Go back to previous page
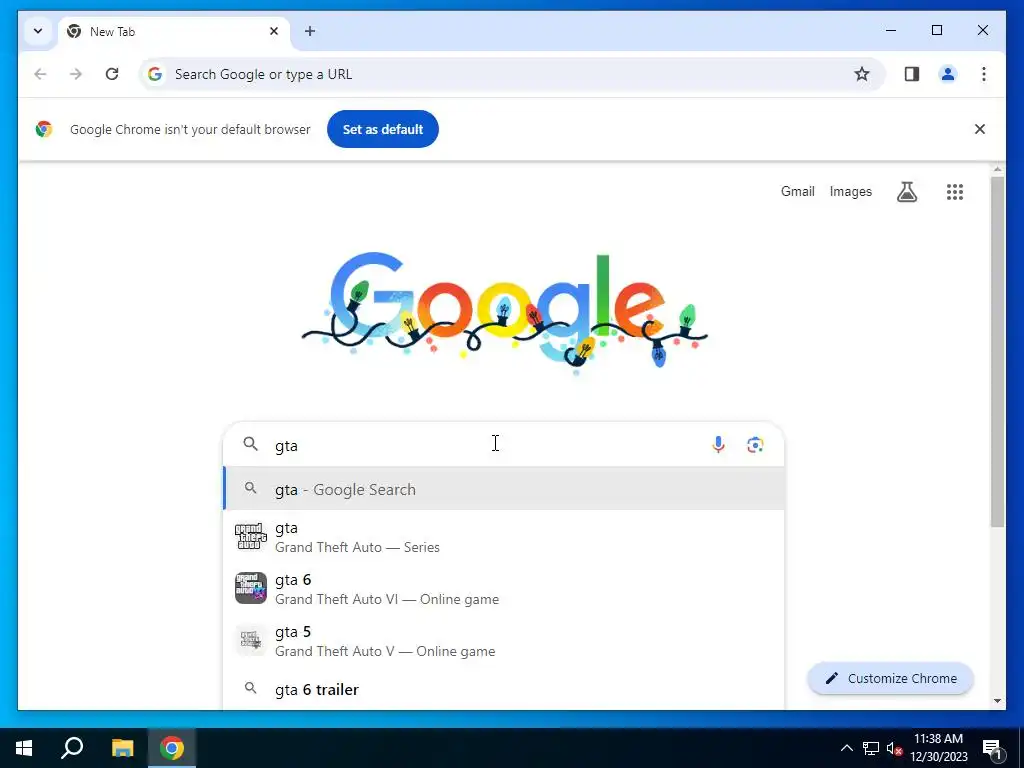The height and width of the screenshot is (768, 1024). click(40, 74)
